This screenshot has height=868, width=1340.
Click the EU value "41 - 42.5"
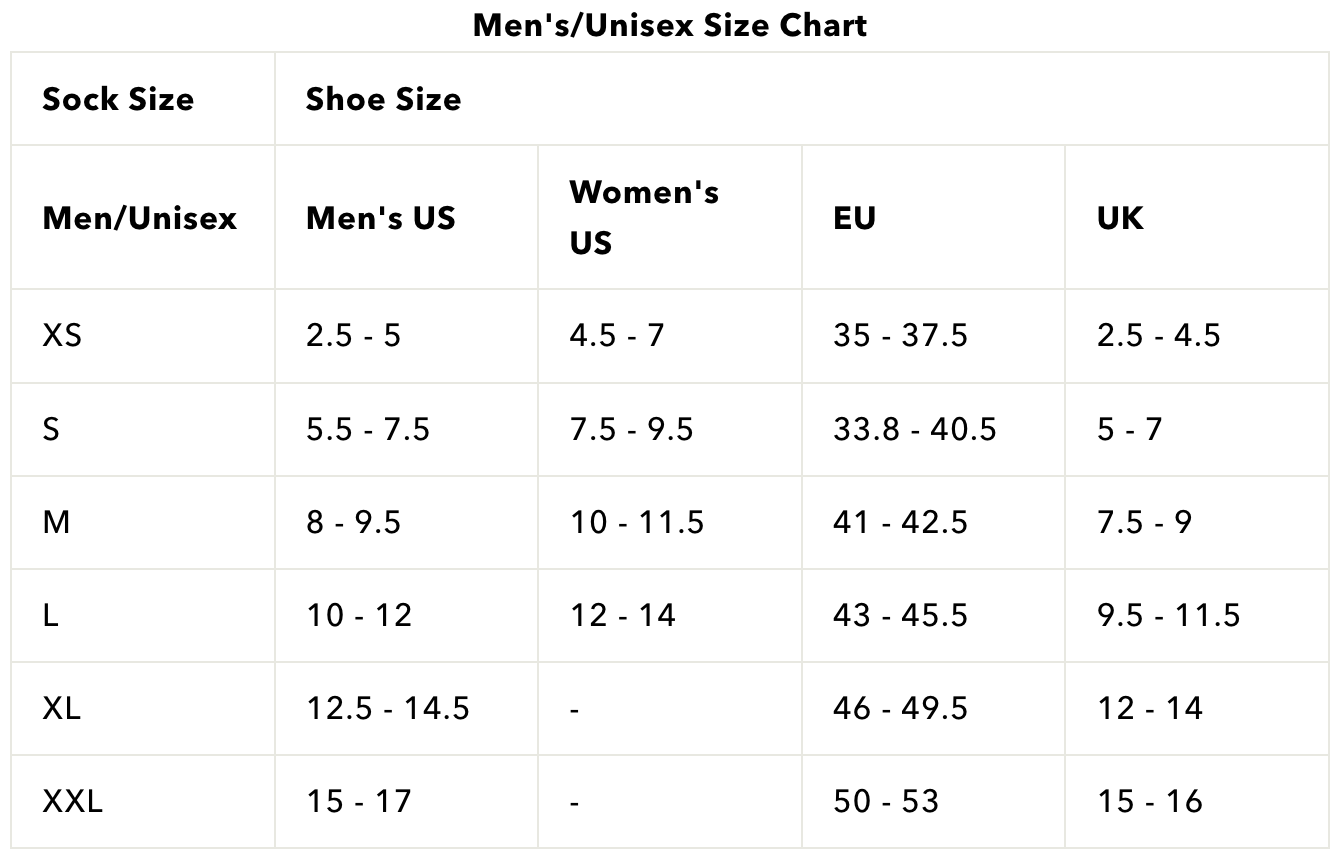pos(900,522)
